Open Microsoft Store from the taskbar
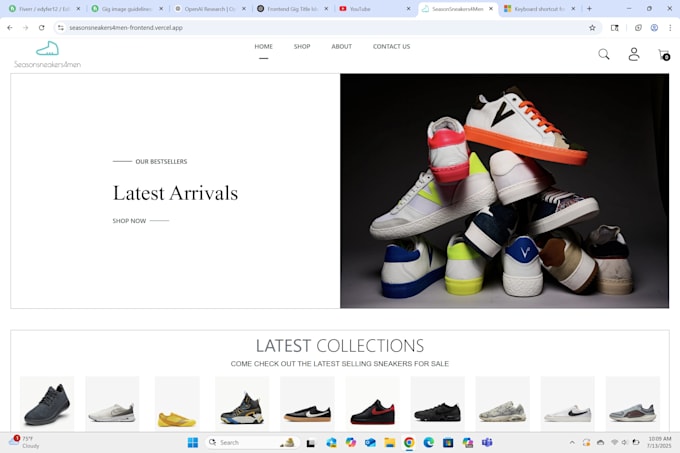Image resolution: width=680 pixels, height=453 pixels. coord(448,442)
